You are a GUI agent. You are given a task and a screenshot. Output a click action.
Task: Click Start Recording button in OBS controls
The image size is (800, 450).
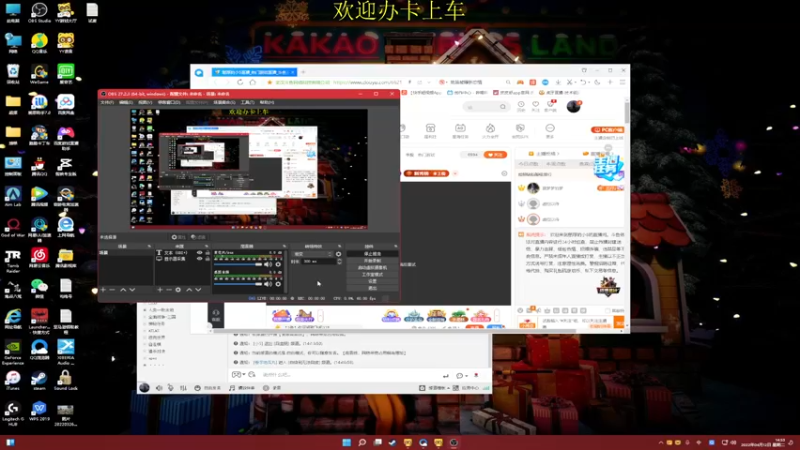coord(372,261)
